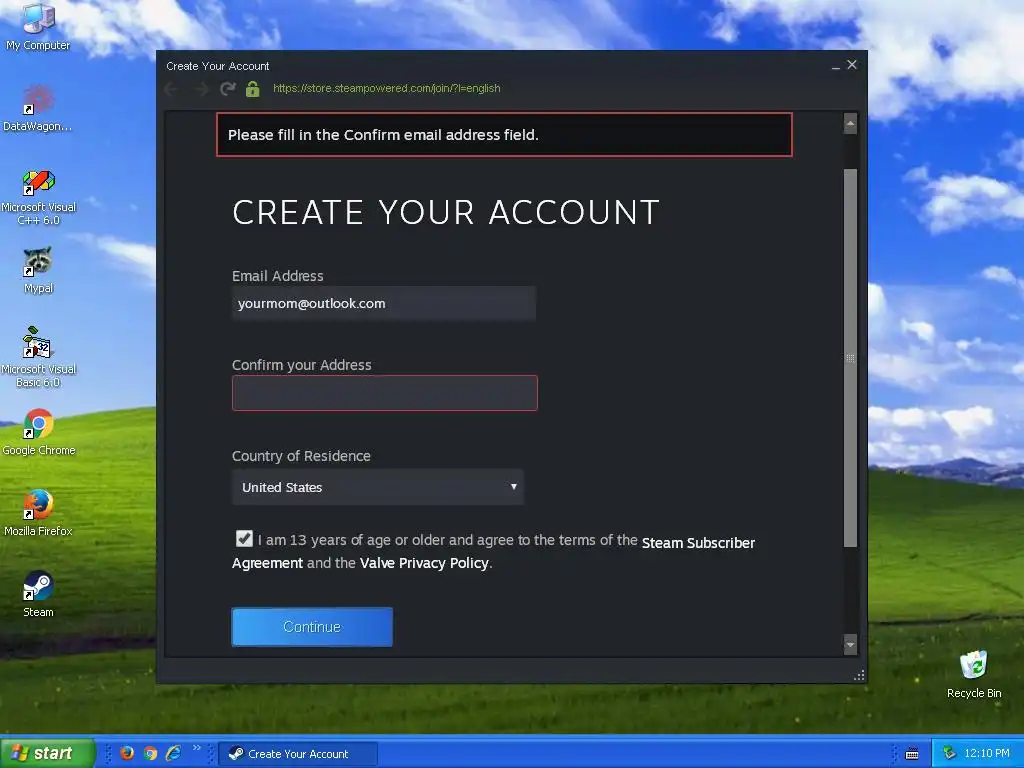The image size is (1024, 768).
Task: Select the Mozilla Firefox desktop icon
Action: click(x=38, y=513)
